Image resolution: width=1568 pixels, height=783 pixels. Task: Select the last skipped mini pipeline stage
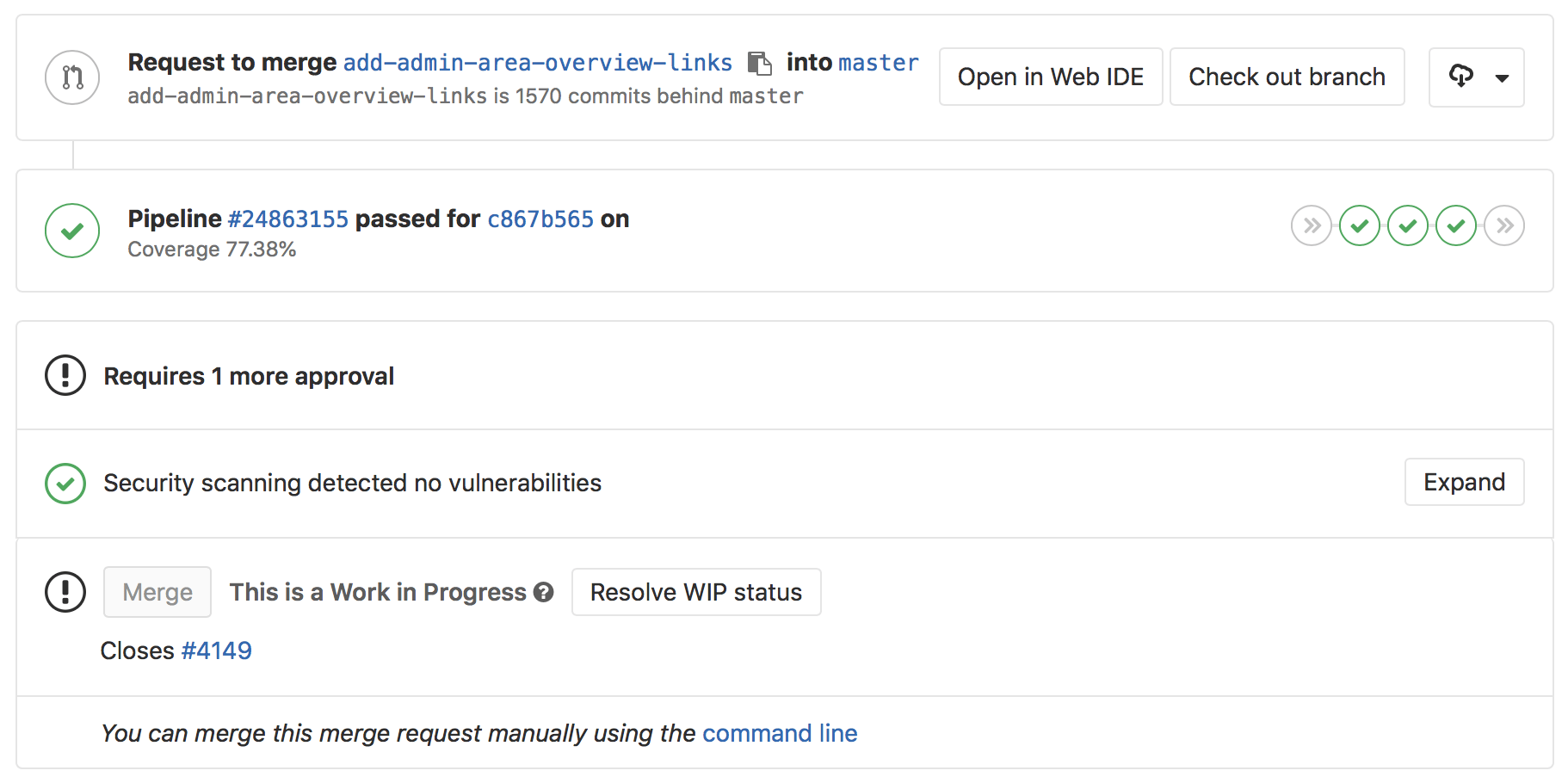point(1504,225)
